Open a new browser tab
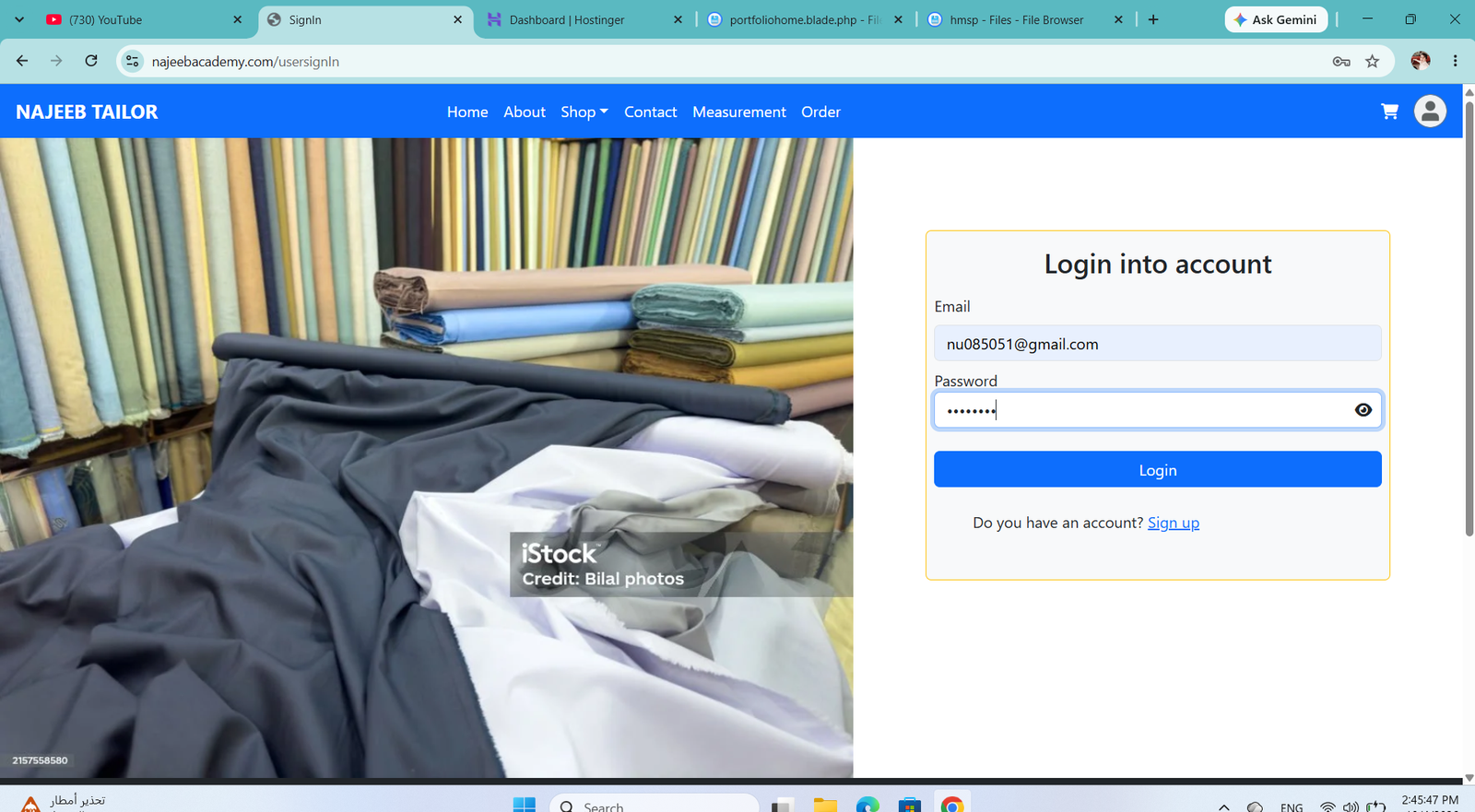 point(1153,19)
